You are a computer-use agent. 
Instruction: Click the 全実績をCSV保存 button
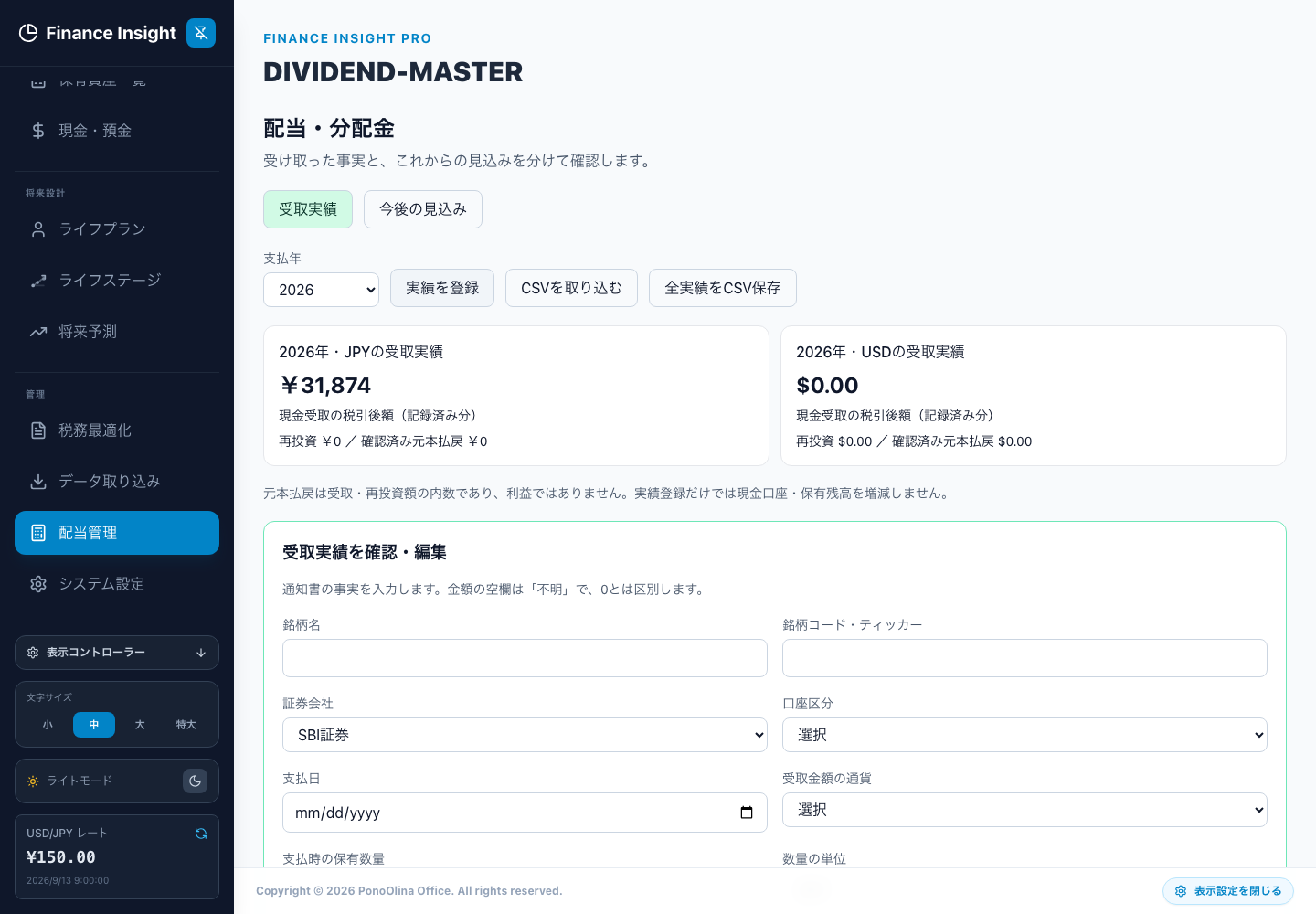click(x=723, y=288)
